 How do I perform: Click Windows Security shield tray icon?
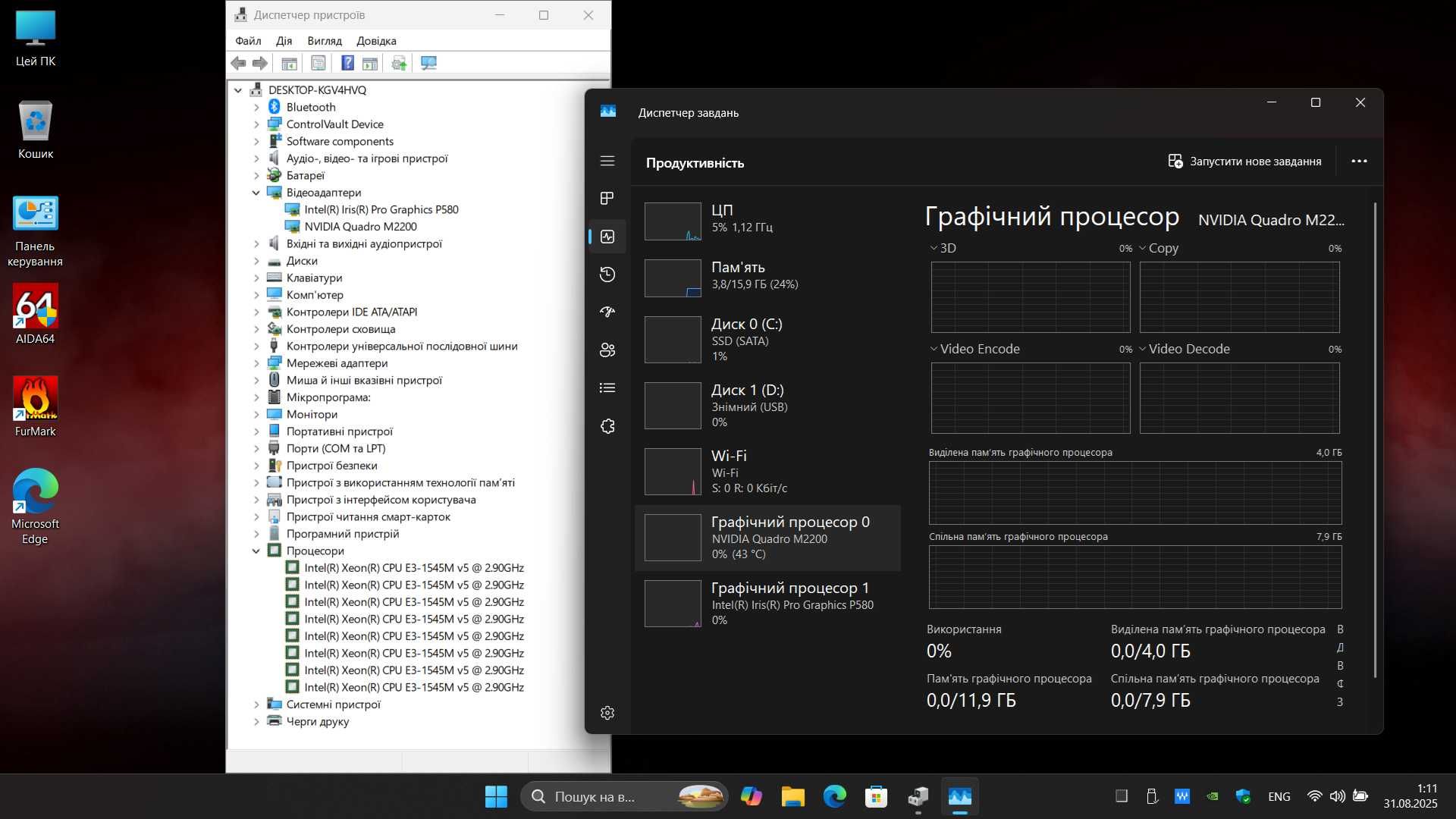(1243, 796)
